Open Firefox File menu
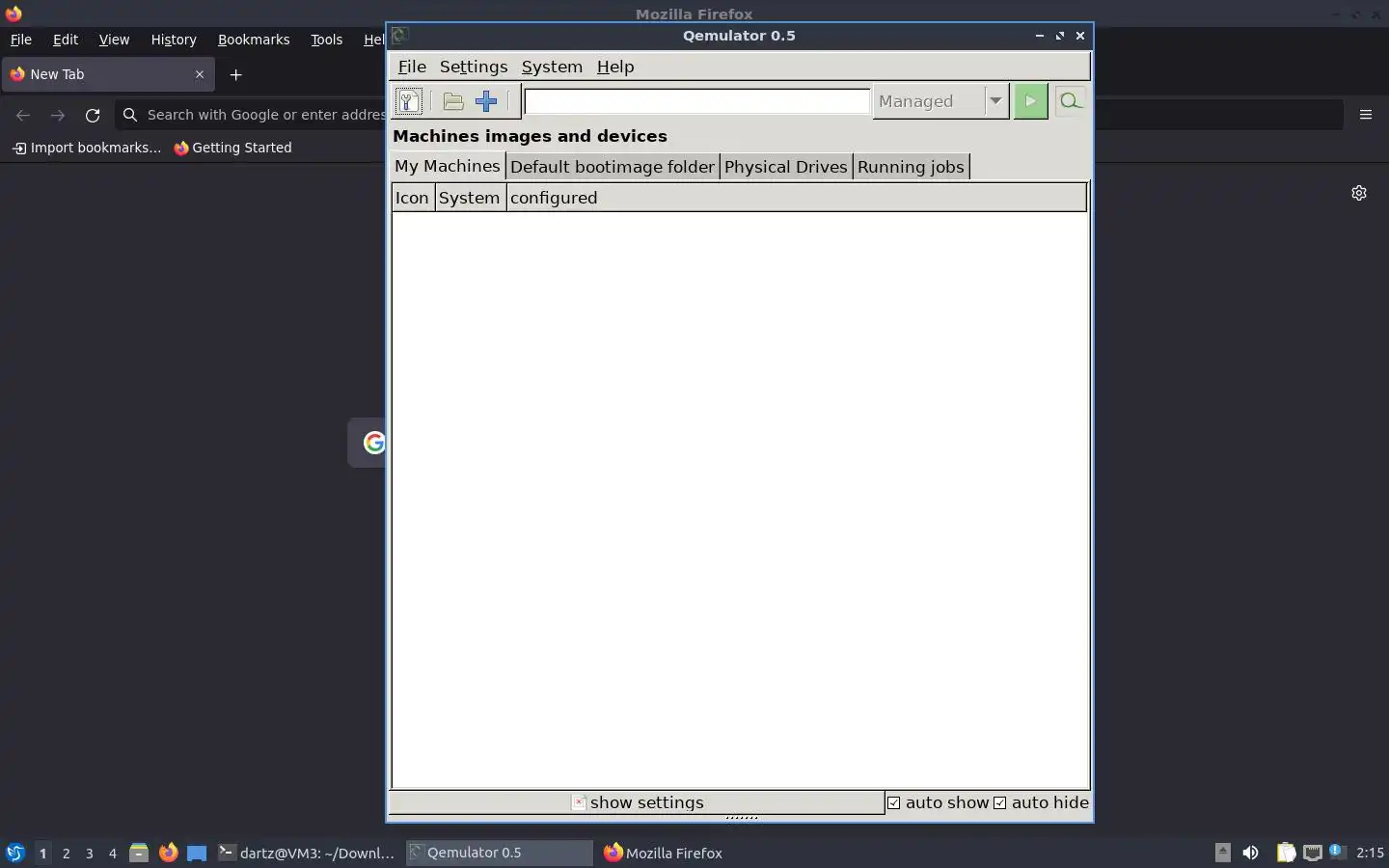The width and height of the screenshot is (1389, 868). pyautogui.click(x=21, y=40)
